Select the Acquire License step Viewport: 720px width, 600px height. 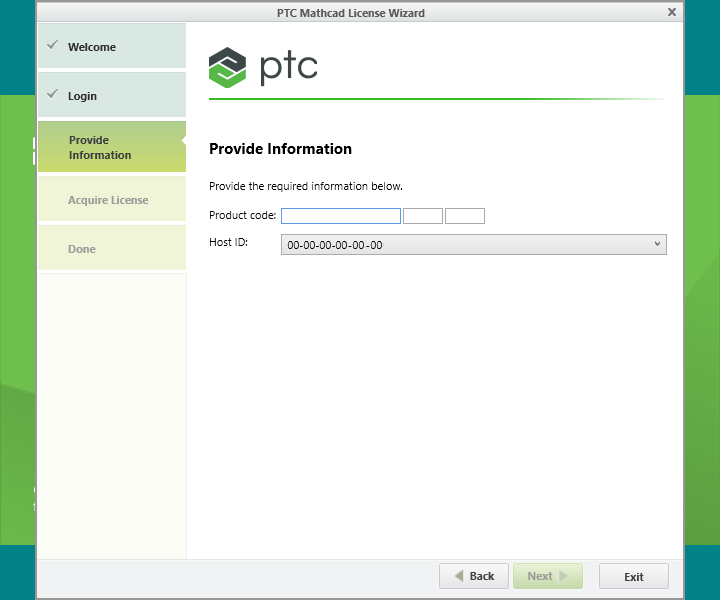coord(112,199)
